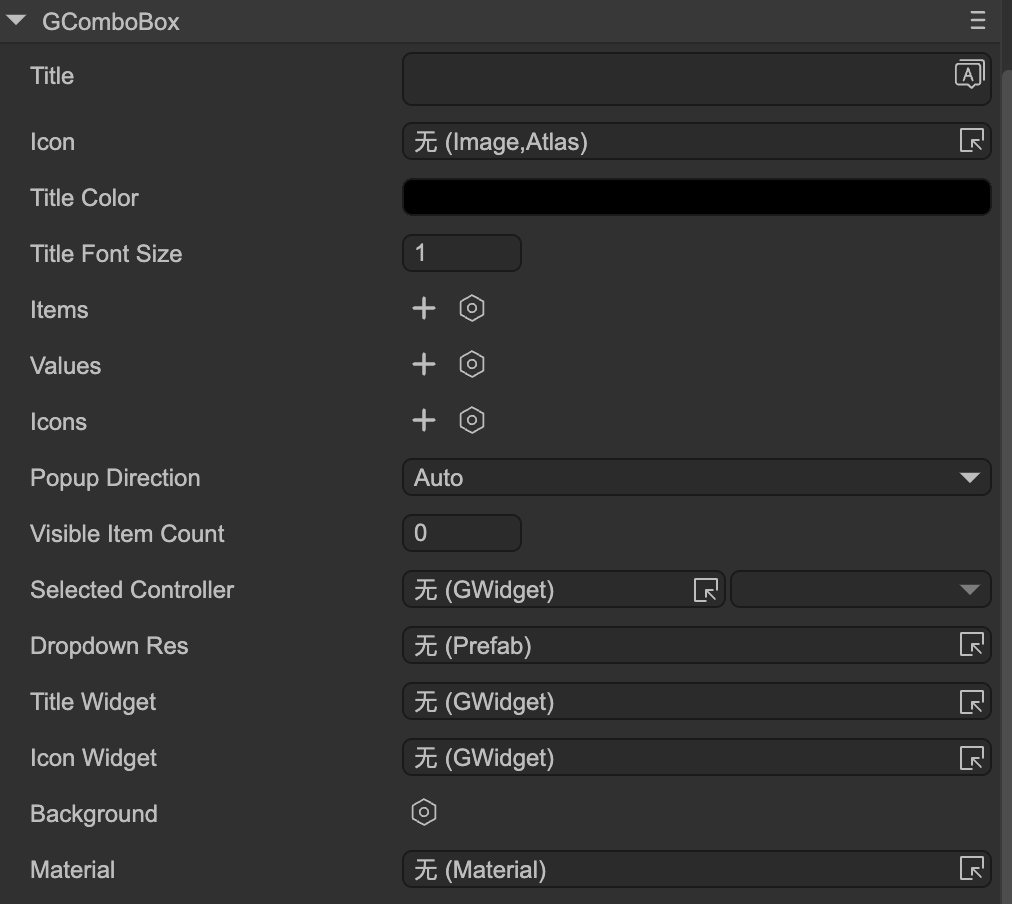Browse a prefab for Dropdown Res
The image size is (1012, 904).
(x=971, y=646)
